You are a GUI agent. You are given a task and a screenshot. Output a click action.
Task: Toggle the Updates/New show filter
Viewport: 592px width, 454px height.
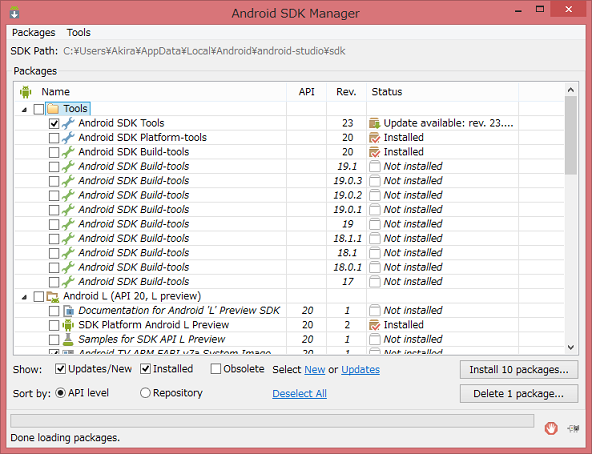tap(60, 369)
